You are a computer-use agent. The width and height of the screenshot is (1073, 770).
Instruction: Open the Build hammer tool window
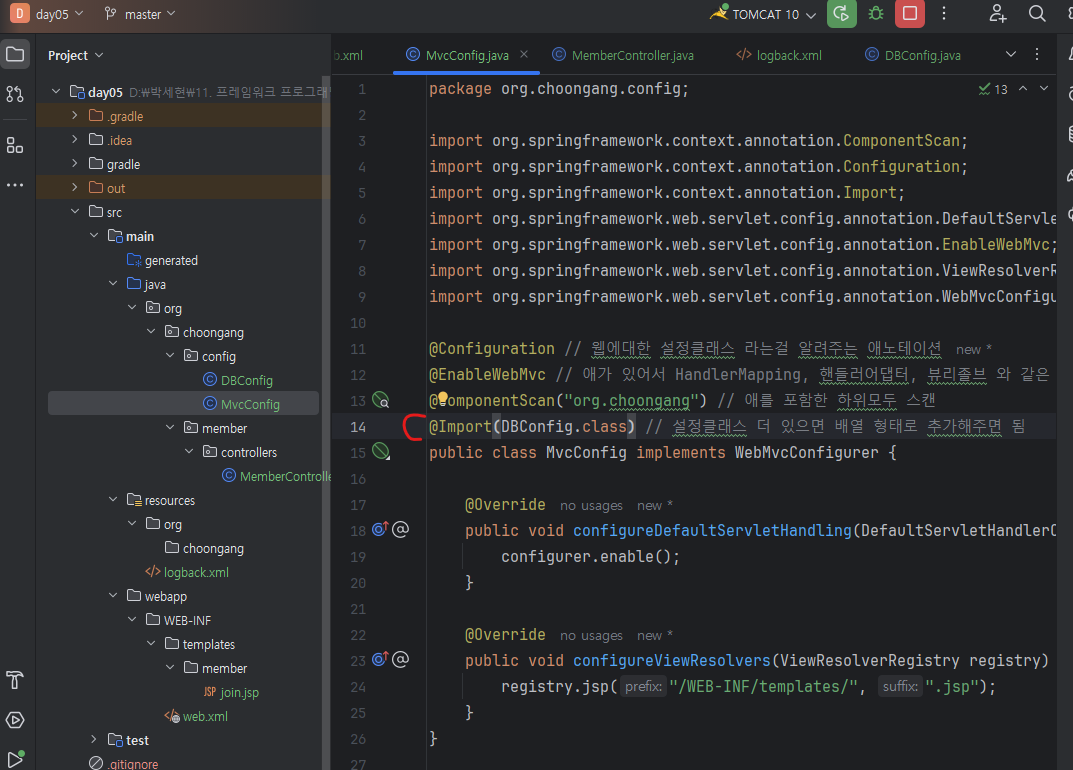pyautogui.click(x=15, y=681)
